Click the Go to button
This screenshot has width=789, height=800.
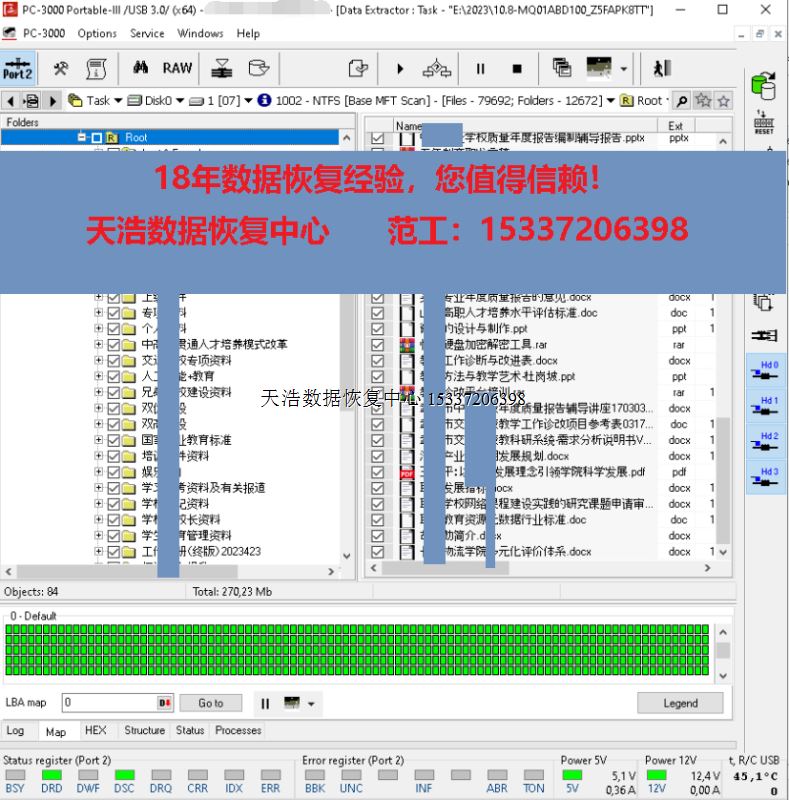[x=211, y=703]
